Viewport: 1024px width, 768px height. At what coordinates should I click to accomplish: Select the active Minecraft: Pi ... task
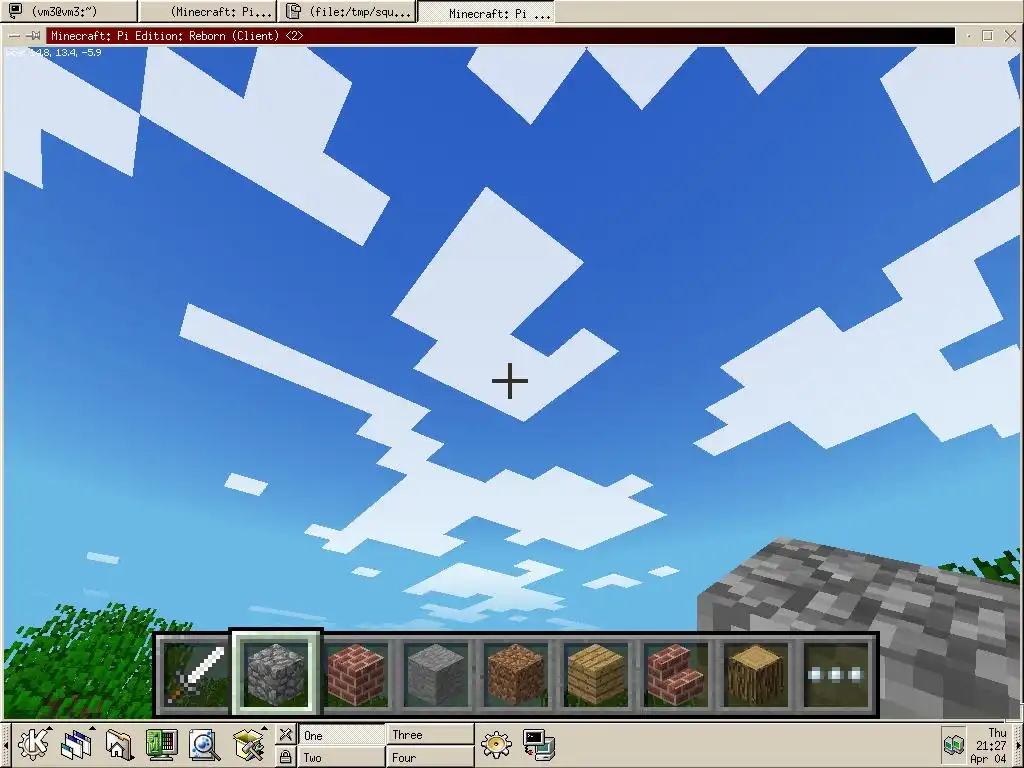coord(487,11)
